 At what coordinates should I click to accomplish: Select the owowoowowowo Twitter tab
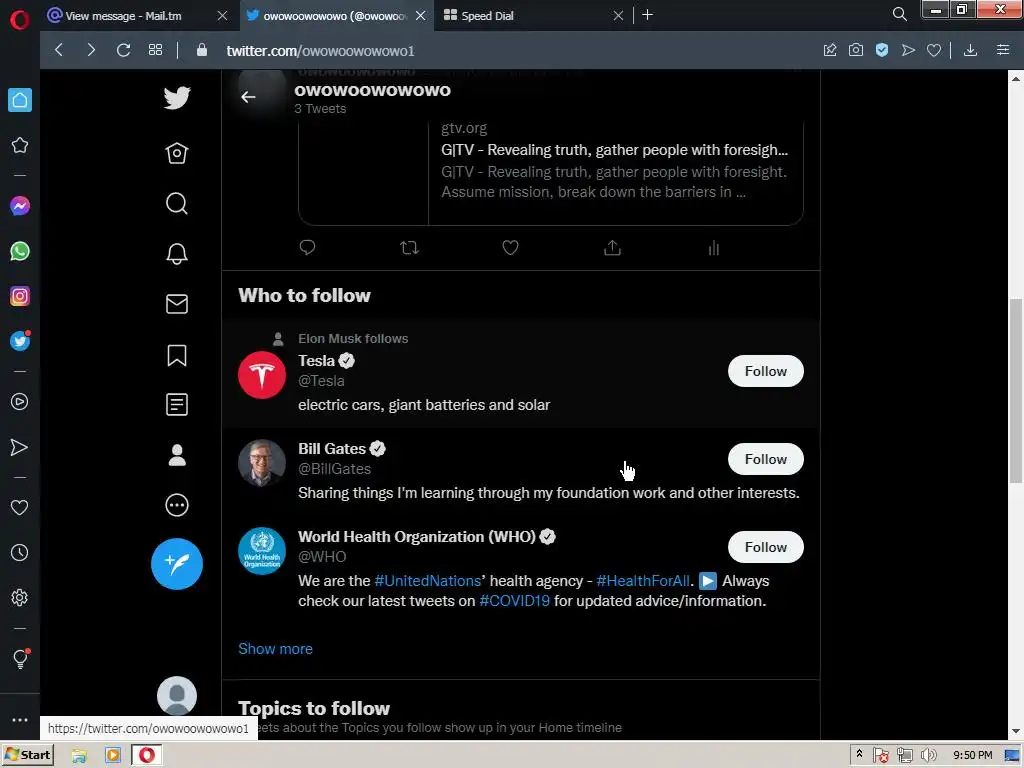(x=335, y=16)
